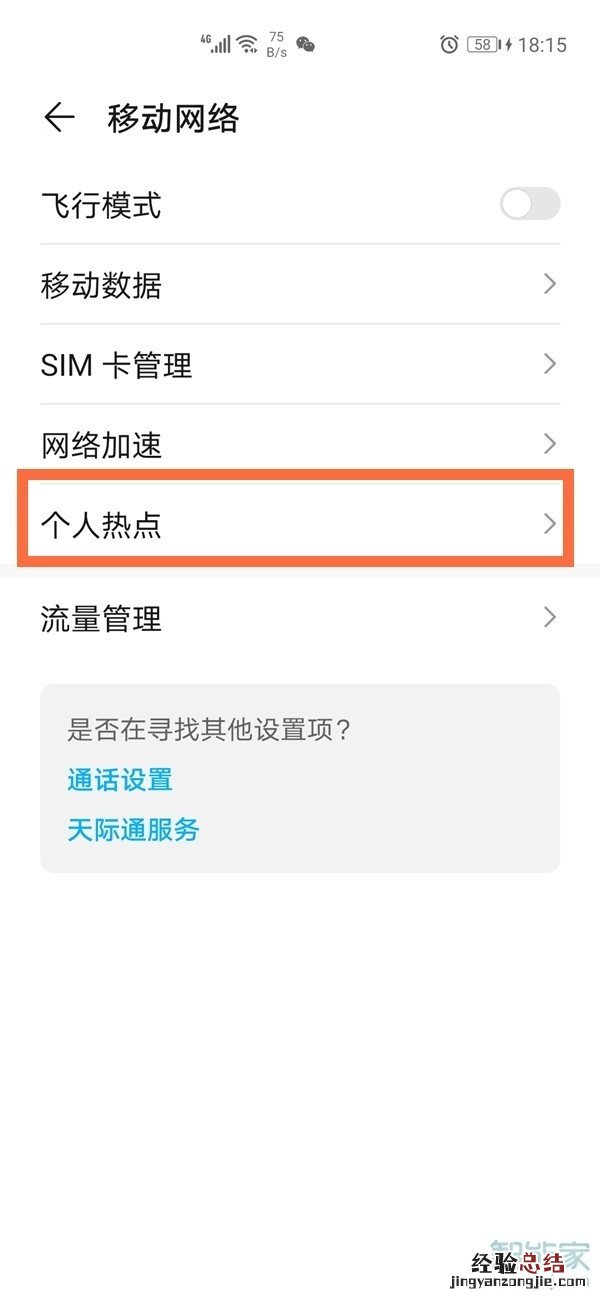Tap the battery level indicator

tap(484, 45)
